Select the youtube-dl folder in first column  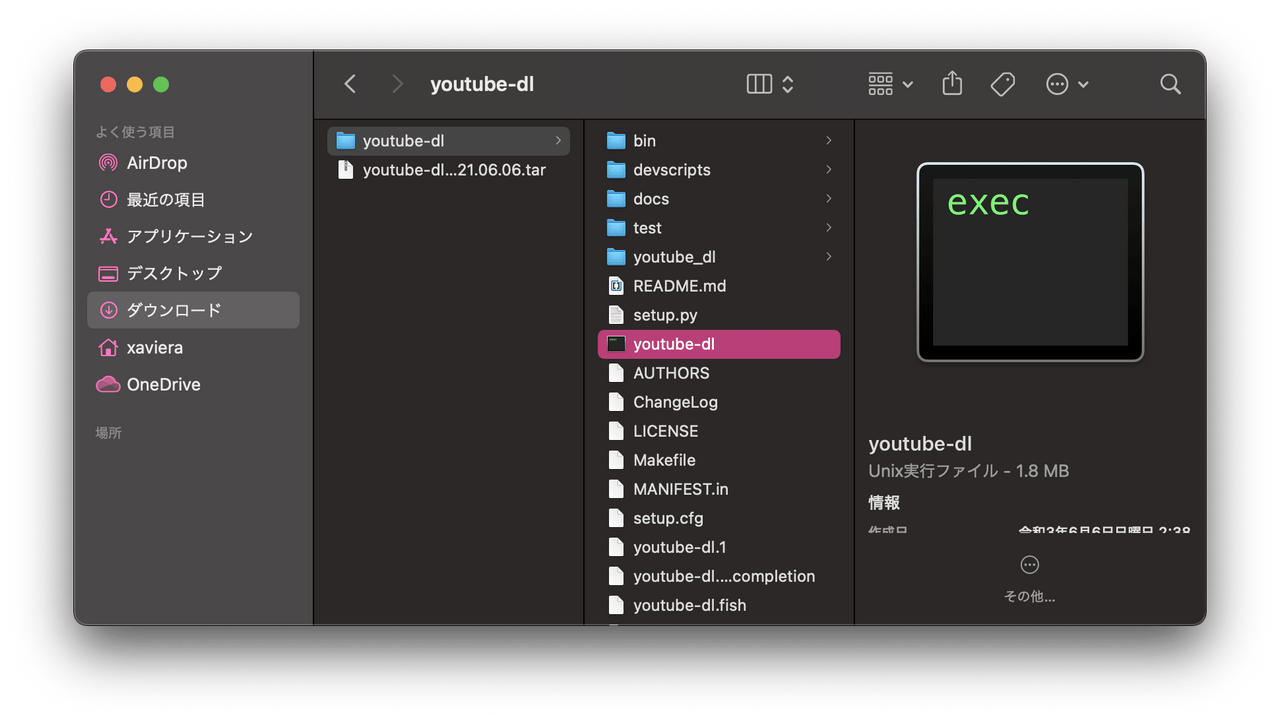[449, 141]
